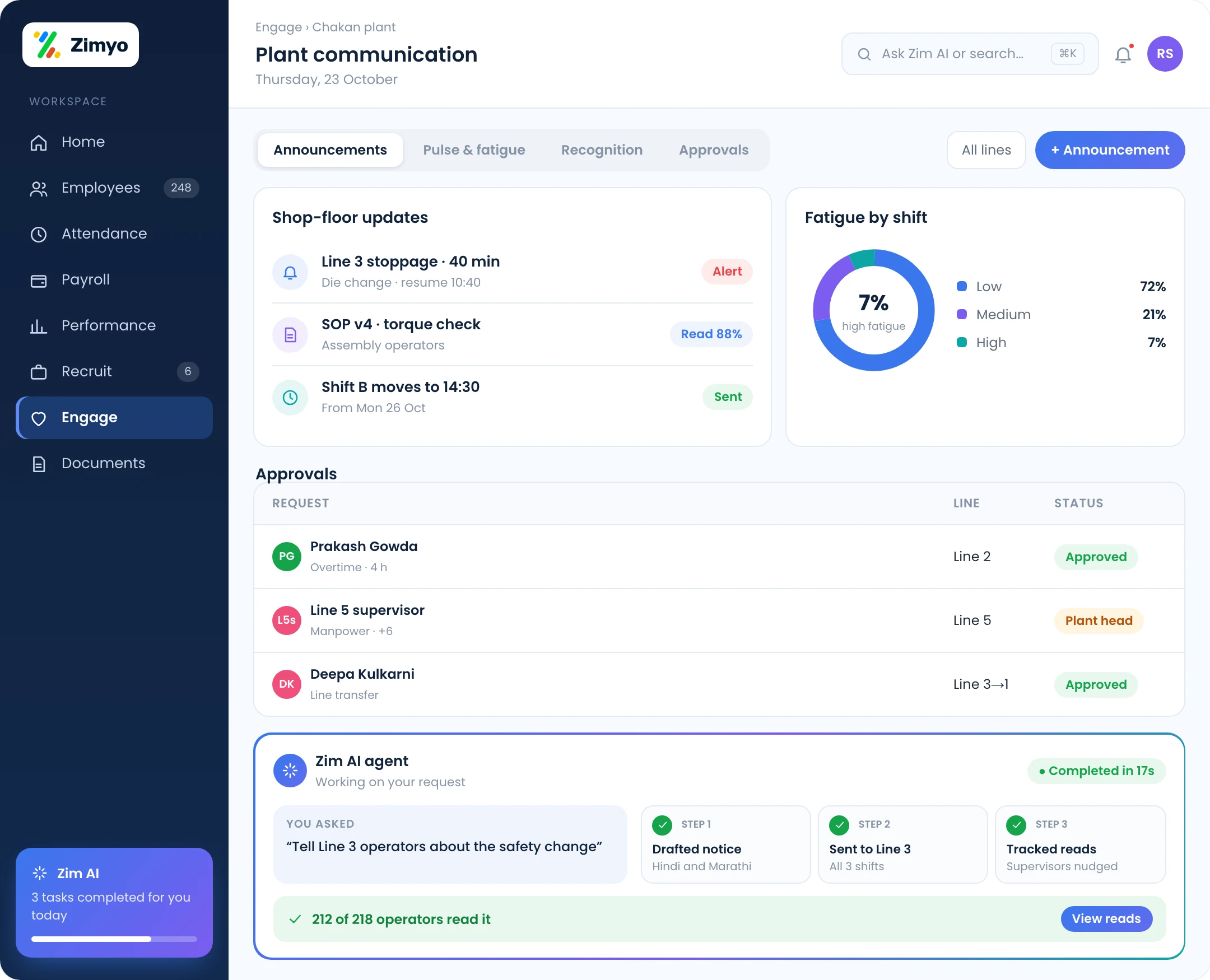This screenshot has width=1210, height=980.
Task: Open the notifications bell
Action: pyautogui.click(x=1123, y=54)
